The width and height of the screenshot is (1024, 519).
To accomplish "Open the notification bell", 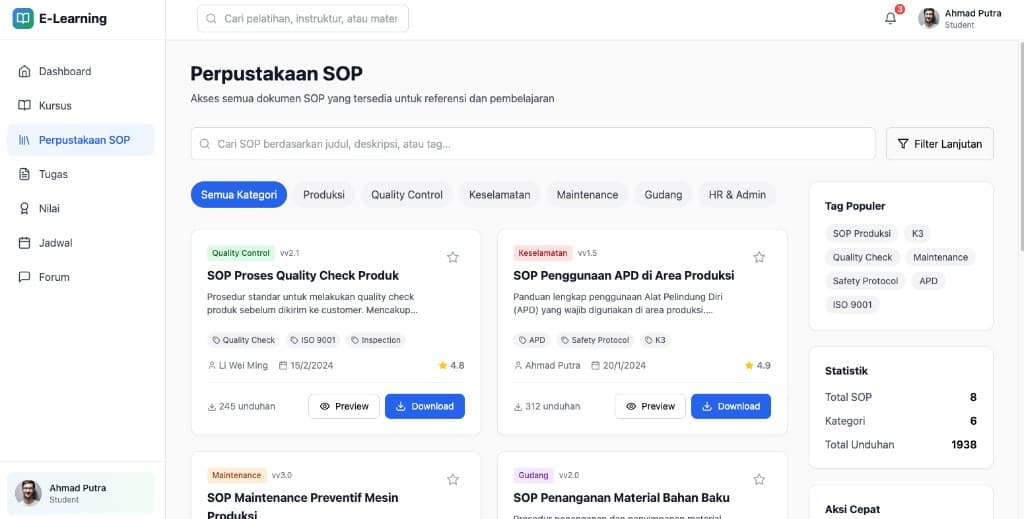I will 890,18.
